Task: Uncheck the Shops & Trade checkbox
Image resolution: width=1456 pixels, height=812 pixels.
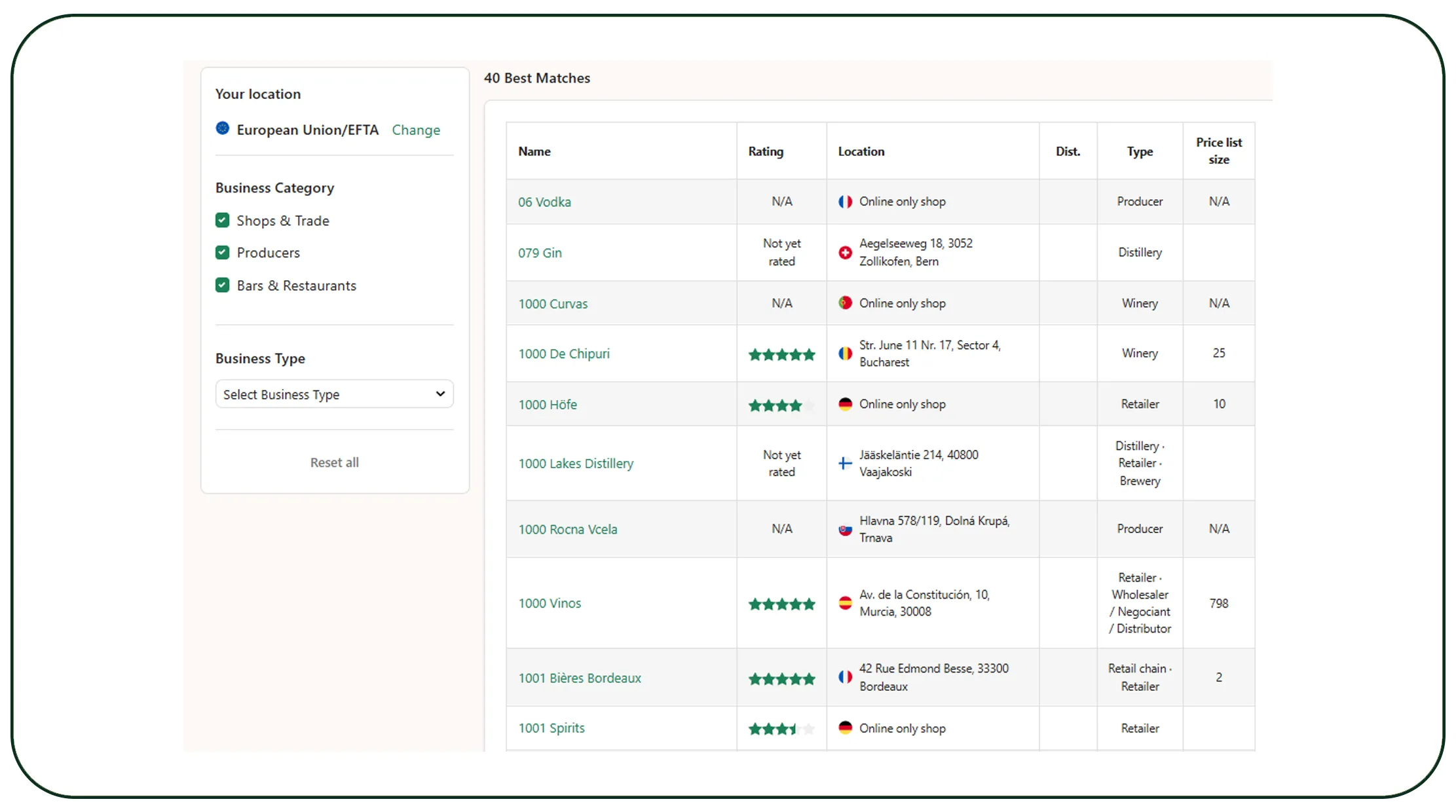Action: click(223, 220)
